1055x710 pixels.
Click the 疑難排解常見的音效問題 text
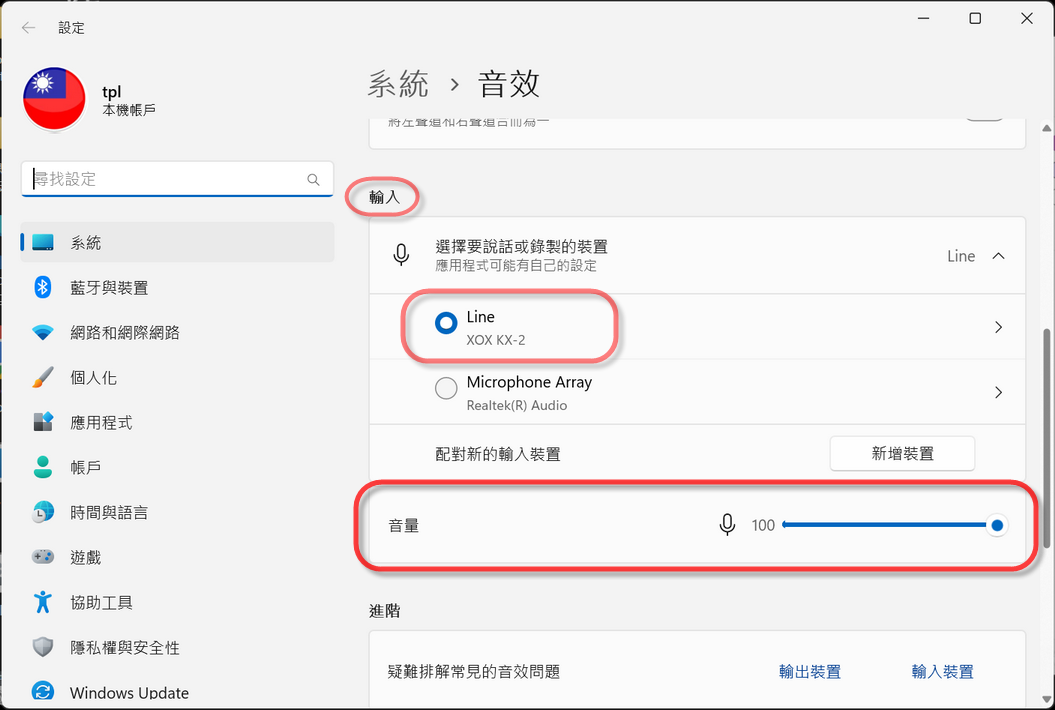pos(474,672)
